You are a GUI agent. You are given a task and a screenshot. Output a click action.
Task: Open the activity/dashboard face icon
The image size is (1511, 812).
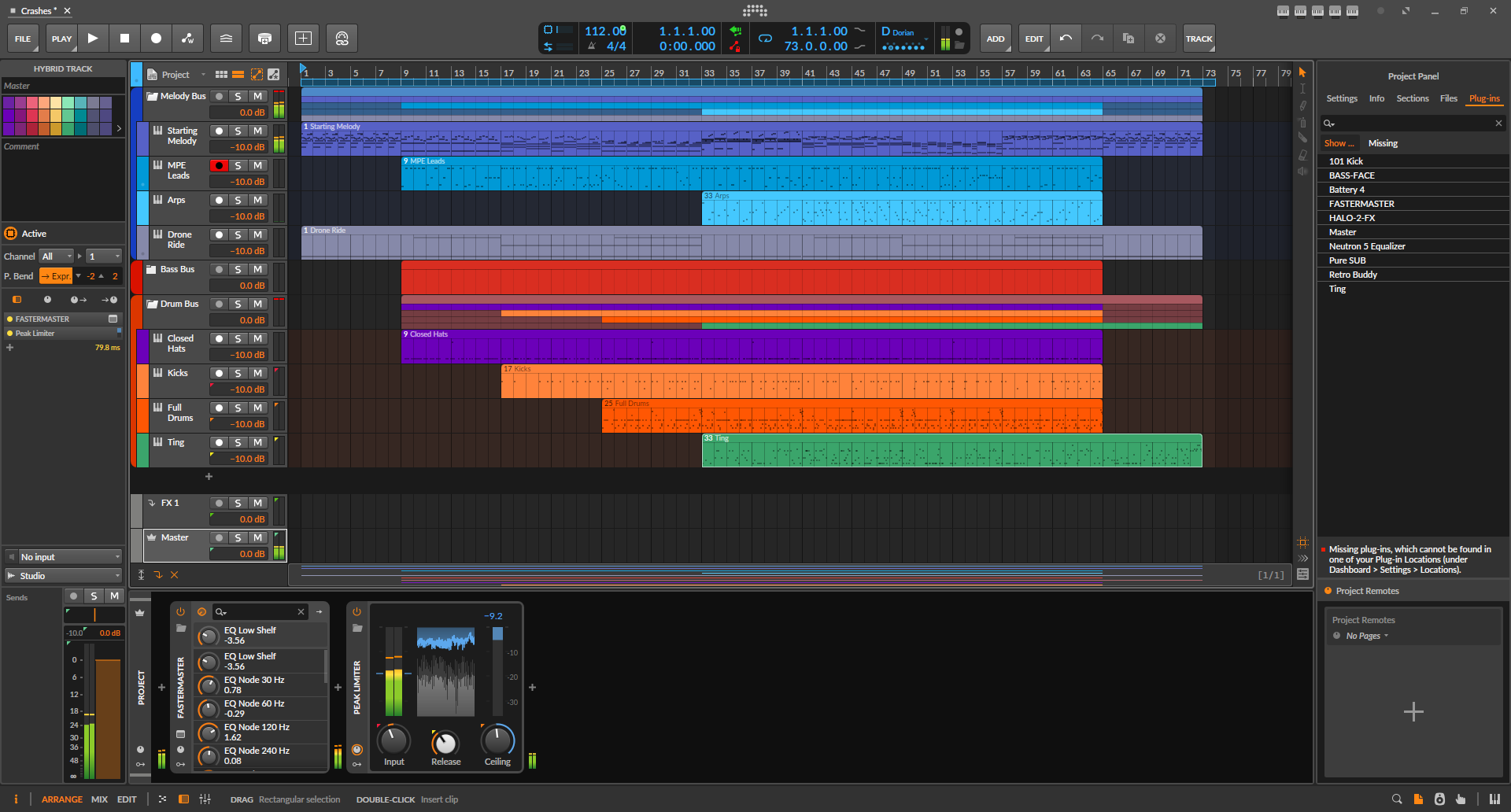(x=342, y=38)
